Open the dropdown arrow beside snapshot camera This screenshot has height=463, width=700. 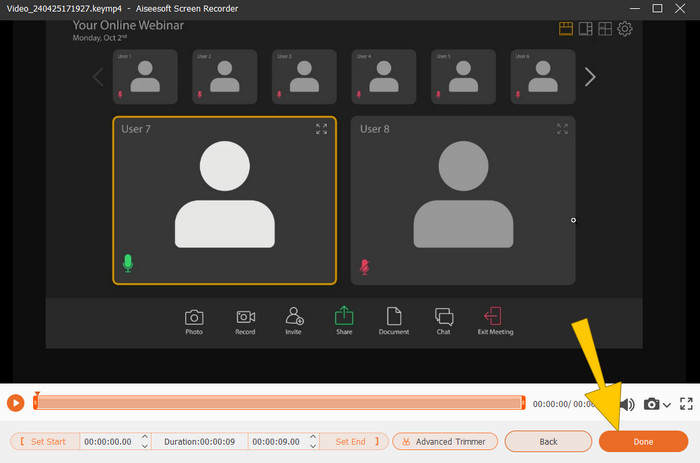pos(667,405)
